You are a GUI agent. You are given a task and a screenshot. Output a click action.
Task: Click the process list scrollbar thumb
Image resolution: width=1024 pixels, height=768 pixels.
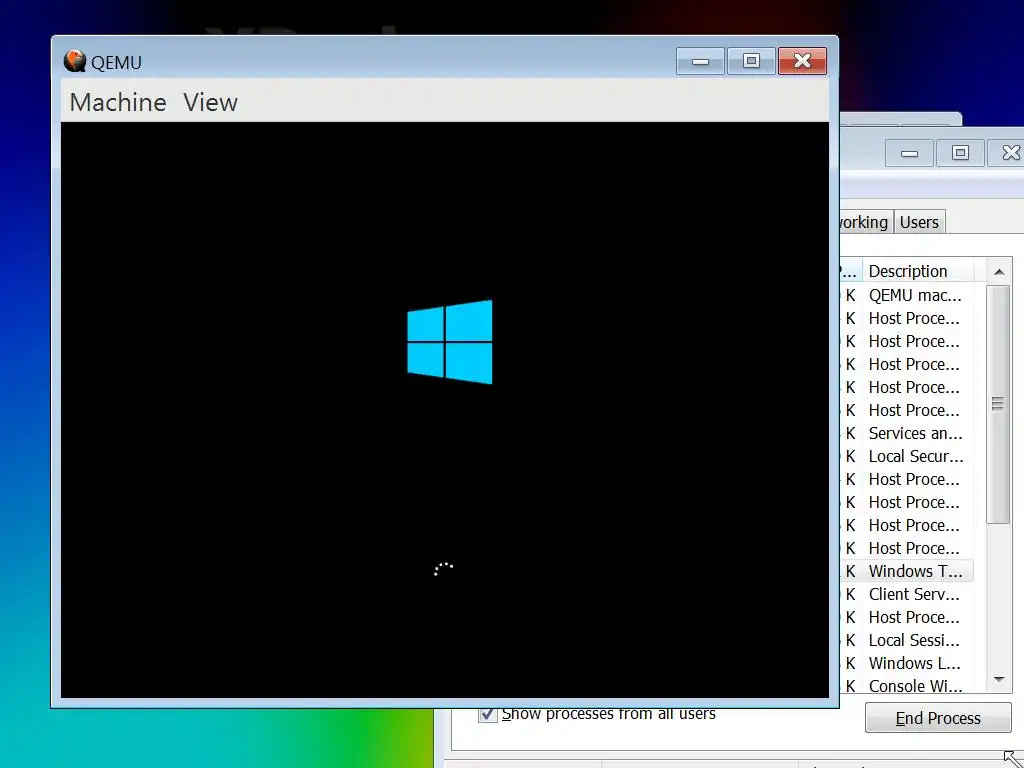(998, 404)
